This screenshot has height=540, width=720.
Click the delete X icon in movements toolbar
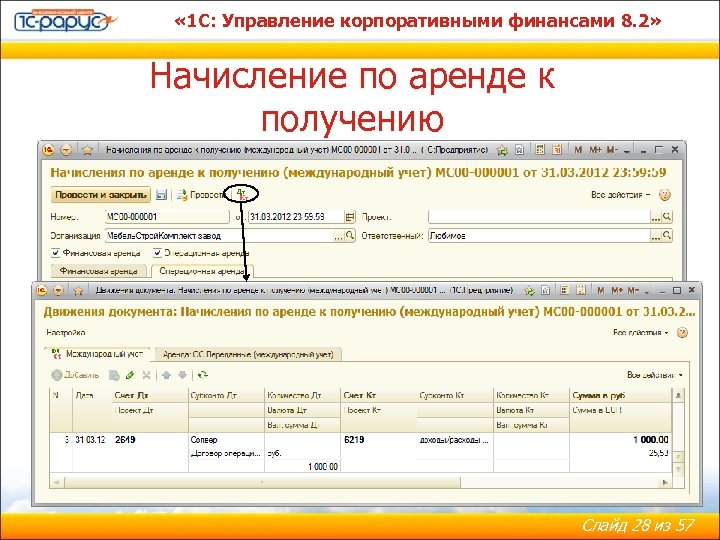[x=146, y=375]
